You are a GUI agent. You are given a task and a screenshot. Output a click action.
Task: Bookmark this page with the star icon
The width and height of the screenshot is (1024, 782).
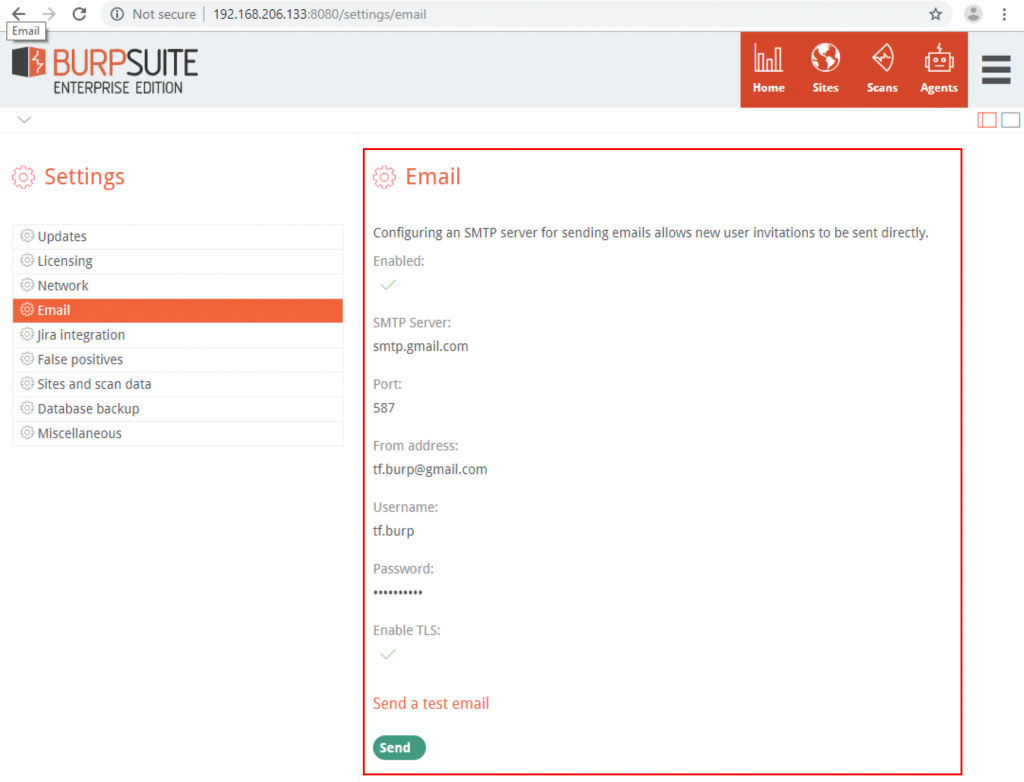(x=935, y=14)
